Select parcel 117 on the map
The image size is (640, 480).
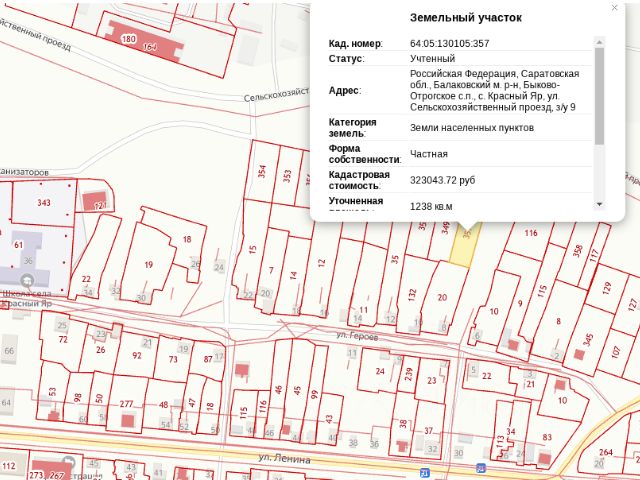click(x=594, y=256)
